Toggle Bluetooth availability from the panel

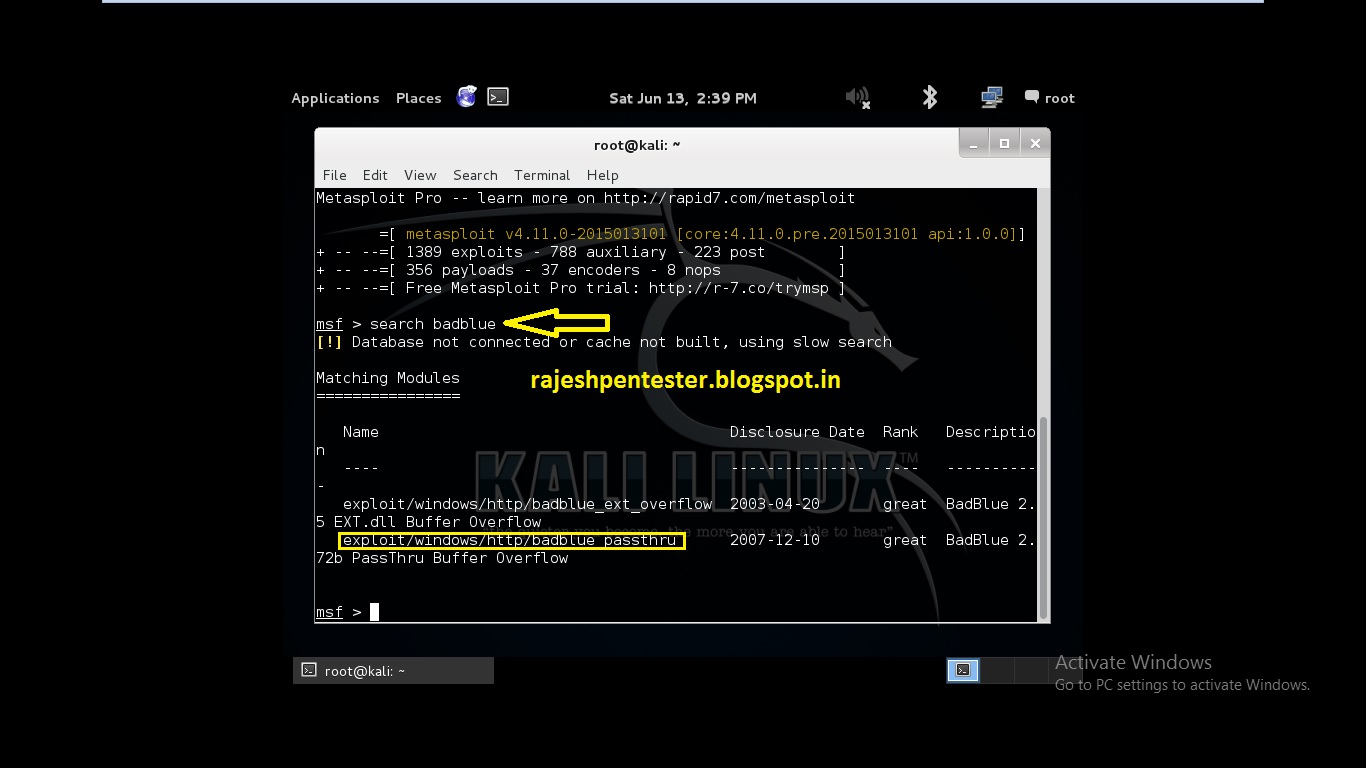pos(929,97)
